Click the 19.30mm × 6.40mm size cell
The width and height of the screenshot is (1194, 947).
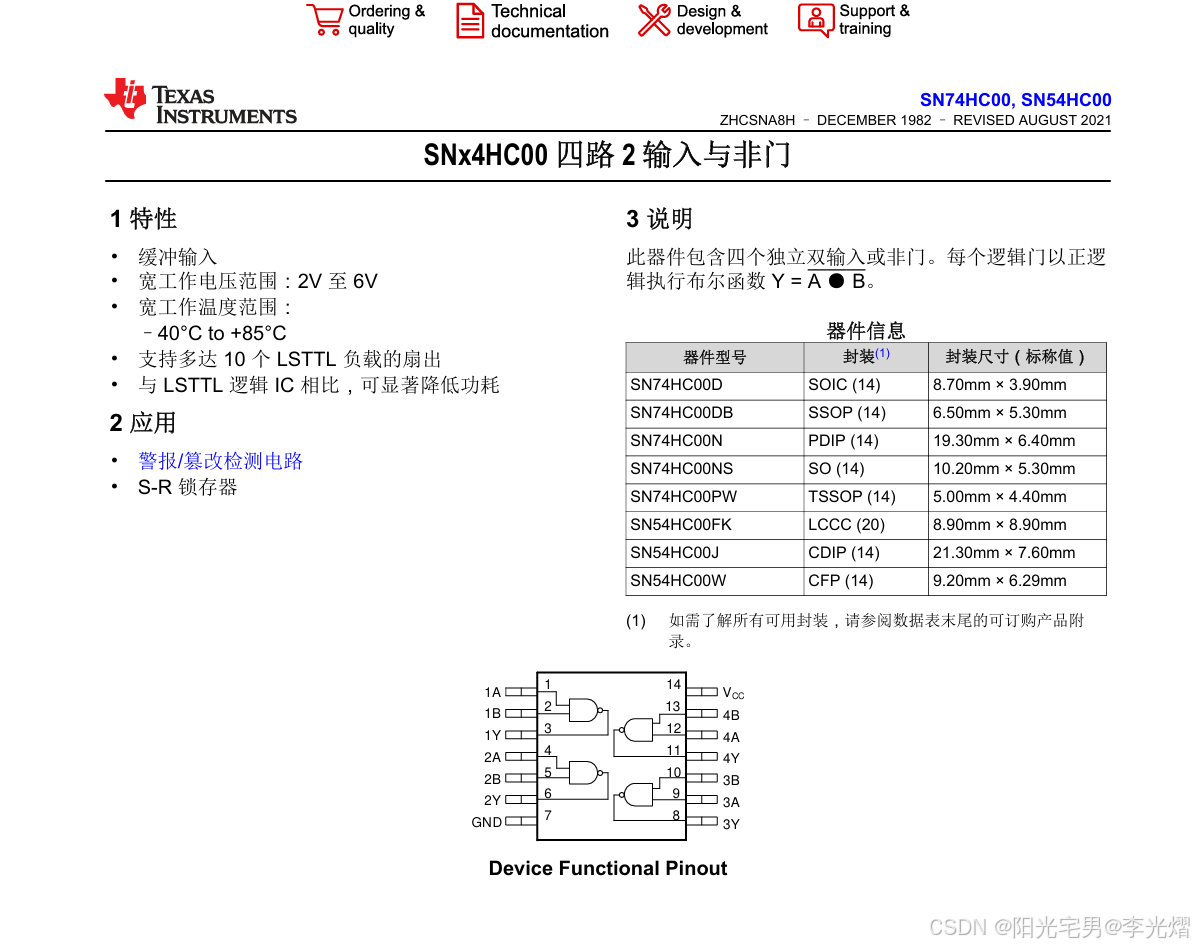[1017, 441]
